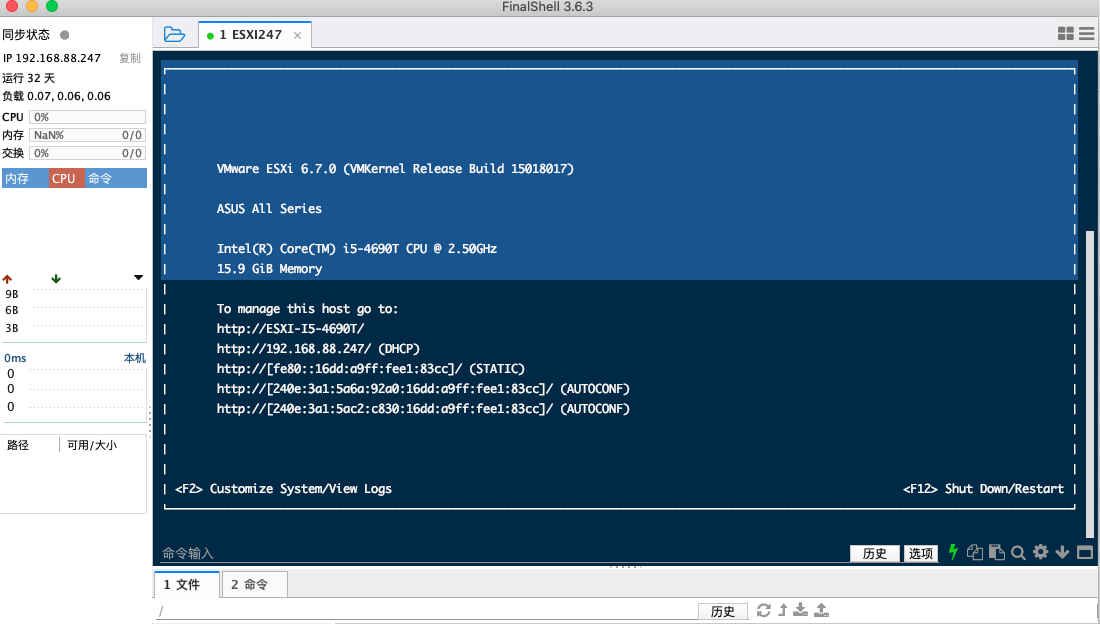
Task: Switch to the 2 命令 tab
Action: (254, 584)
